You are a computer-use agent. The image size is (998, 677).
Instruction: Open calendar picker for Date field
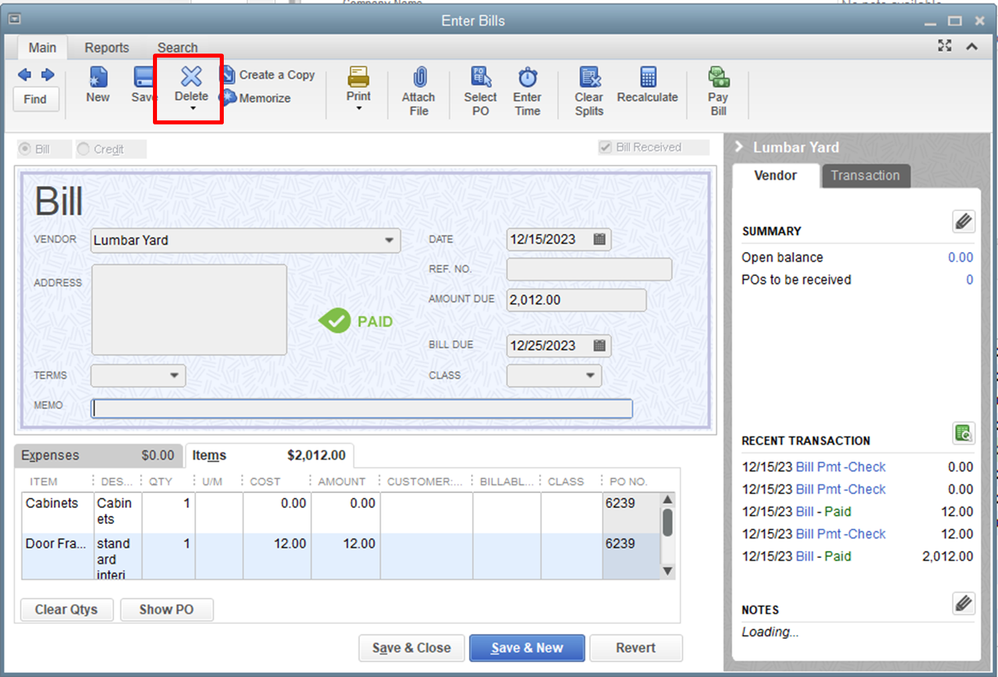599,239
